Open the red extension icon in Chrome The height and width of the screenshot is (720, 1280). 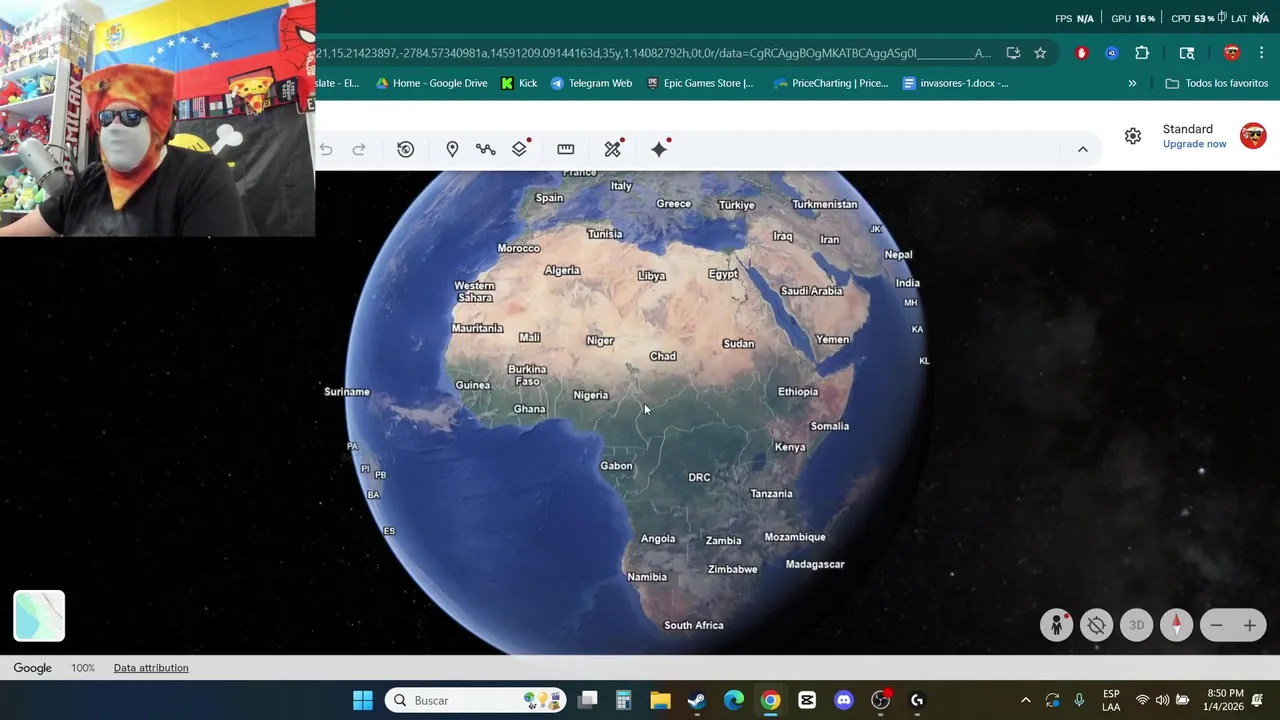tap(1081, 53)
